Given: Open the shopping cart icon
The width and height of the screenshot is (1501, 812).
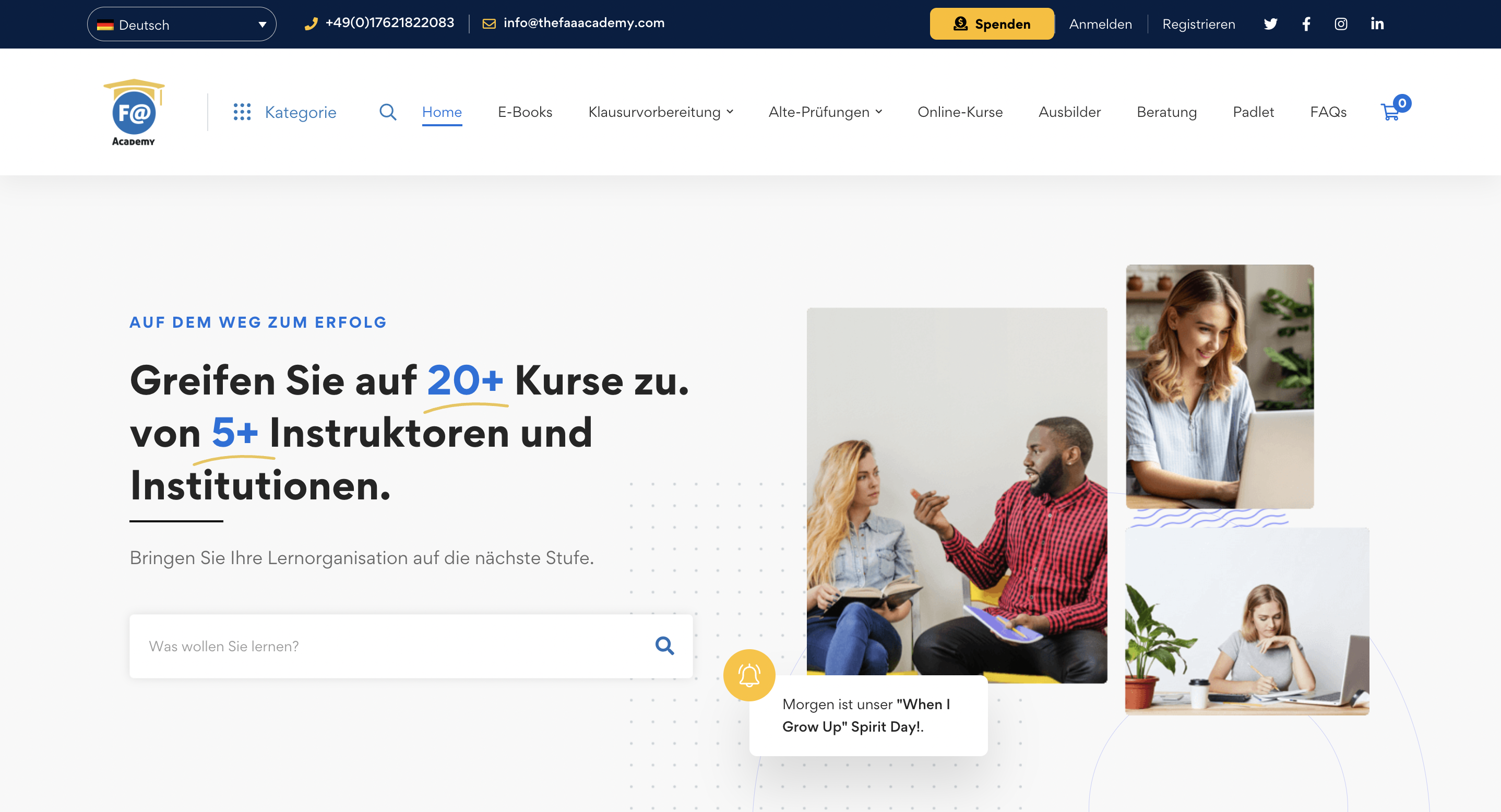Looking at the screenshot, I should click(1391, 112).
